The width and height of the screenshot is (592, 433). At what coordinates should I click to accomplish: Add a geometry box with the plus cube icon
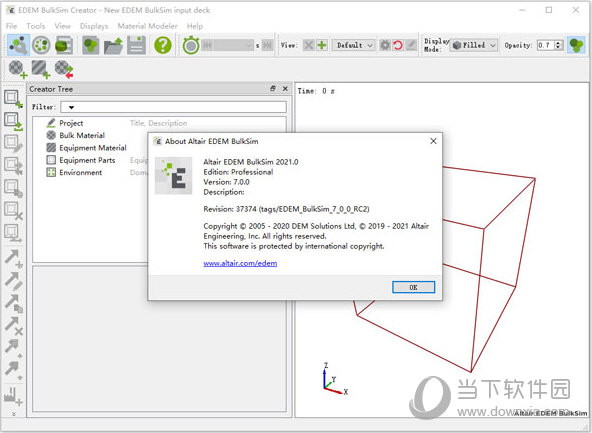pos(13,99)
